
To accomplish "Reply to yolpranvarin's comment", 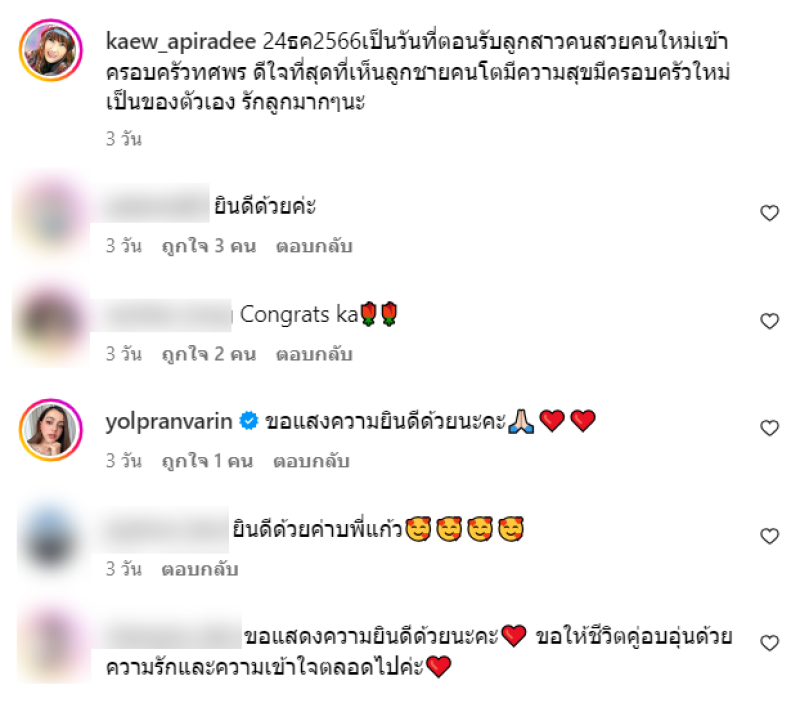I will tap(311, 461).
